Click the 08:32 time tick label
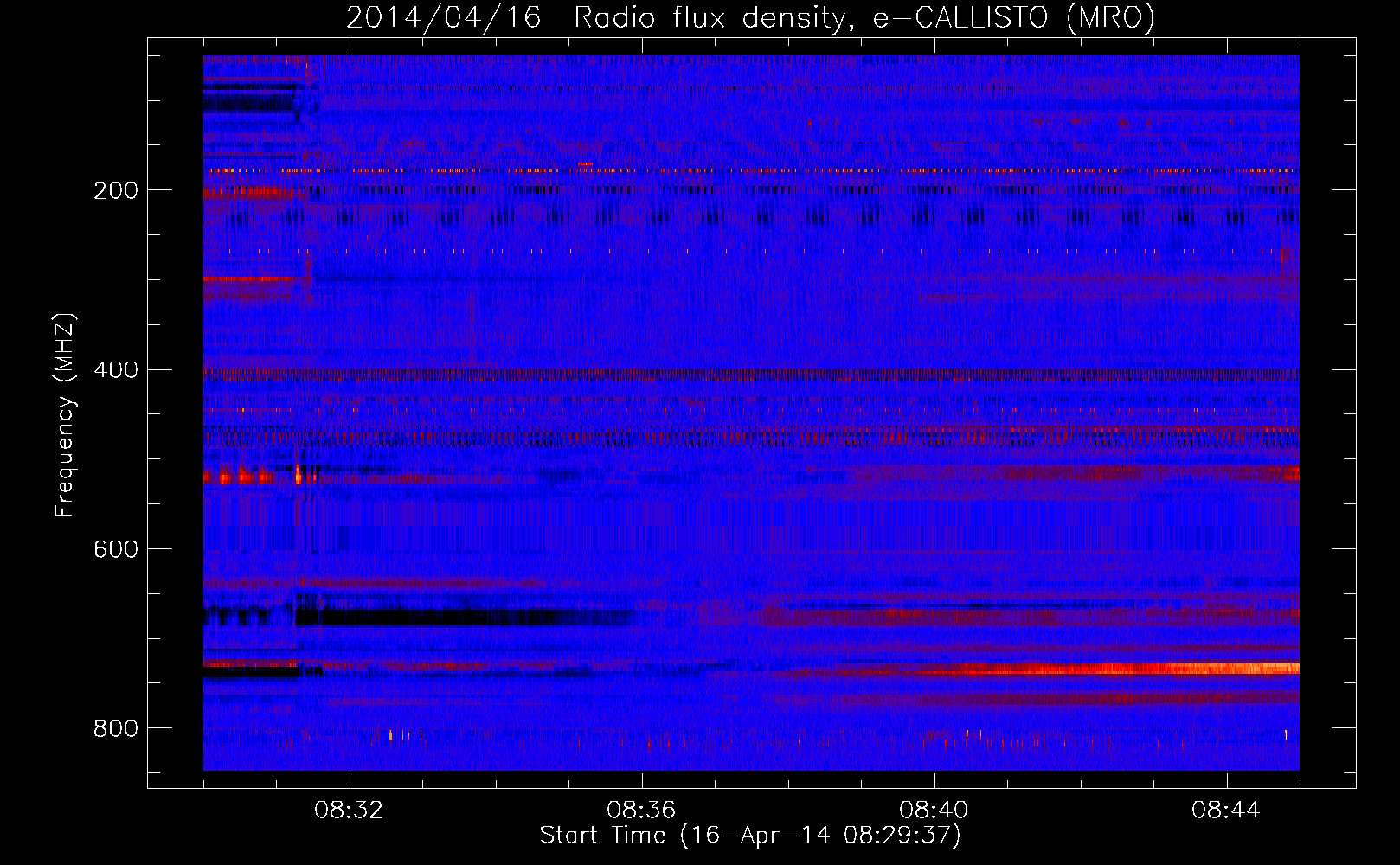This screenshot has height=865, width=1400. (349, 811)
